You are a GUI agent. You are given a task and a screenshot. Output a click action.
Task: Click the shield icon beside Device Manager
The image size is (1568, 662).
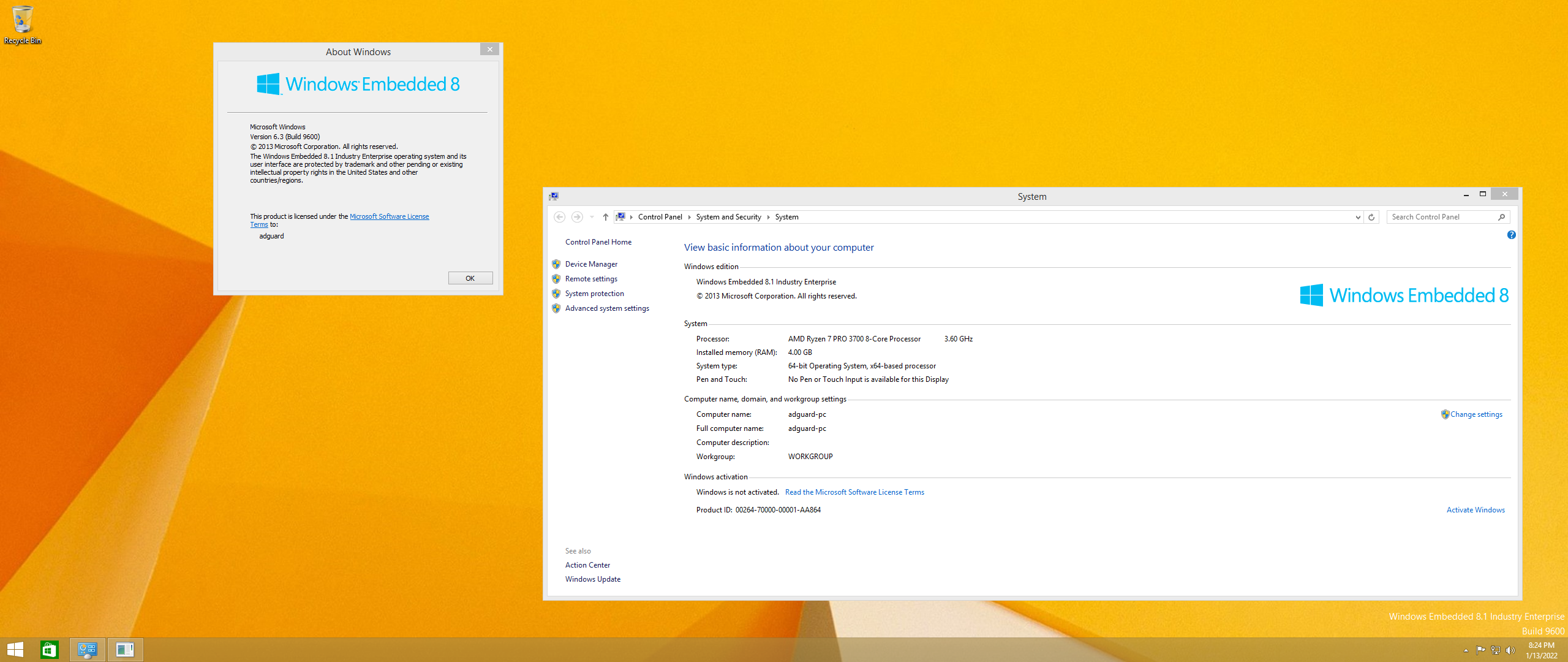556,264
